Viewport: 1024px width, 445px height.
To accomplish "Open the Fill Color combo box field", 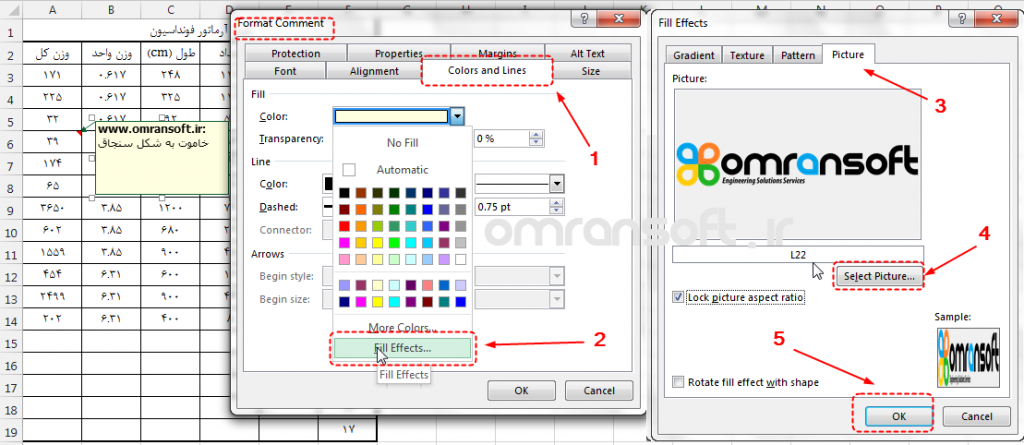I will (x=392, y=116).
